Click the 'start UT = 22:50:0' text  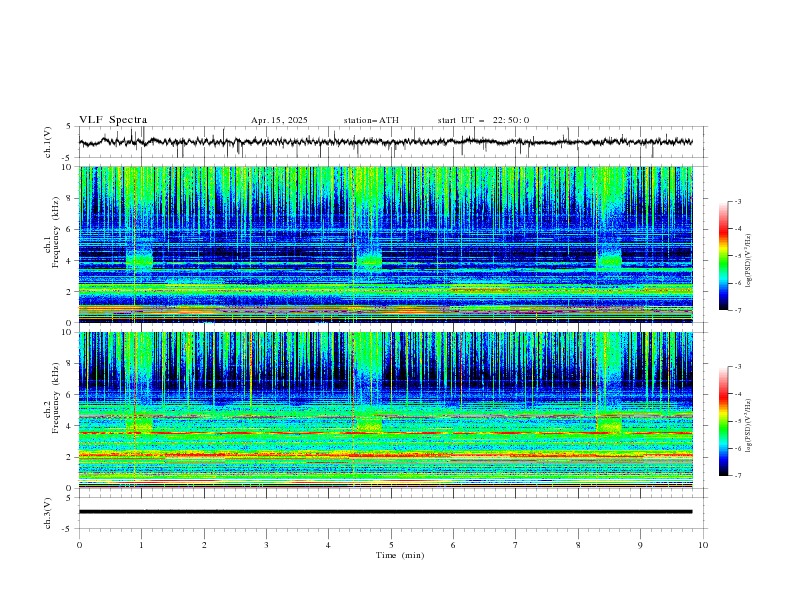(483, 120)
